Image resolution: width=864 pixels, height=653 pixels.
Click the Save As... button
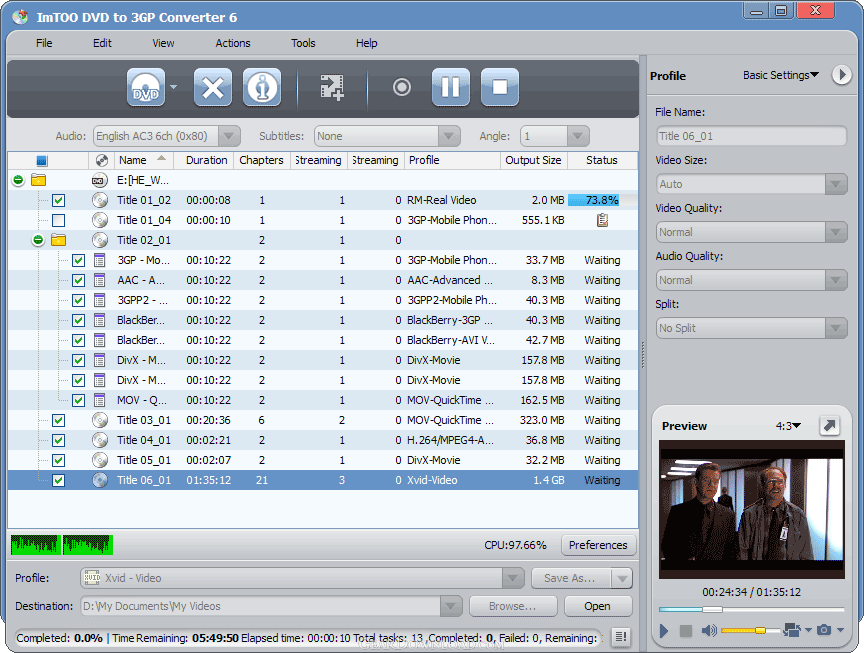click(570, 578)
